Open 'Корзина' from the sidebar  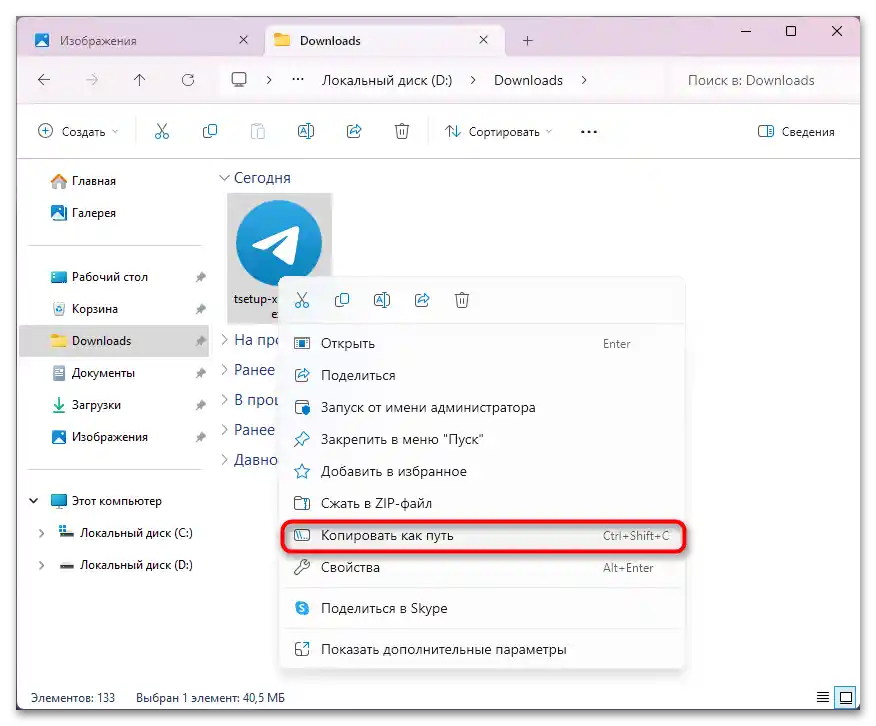point(95,308)
